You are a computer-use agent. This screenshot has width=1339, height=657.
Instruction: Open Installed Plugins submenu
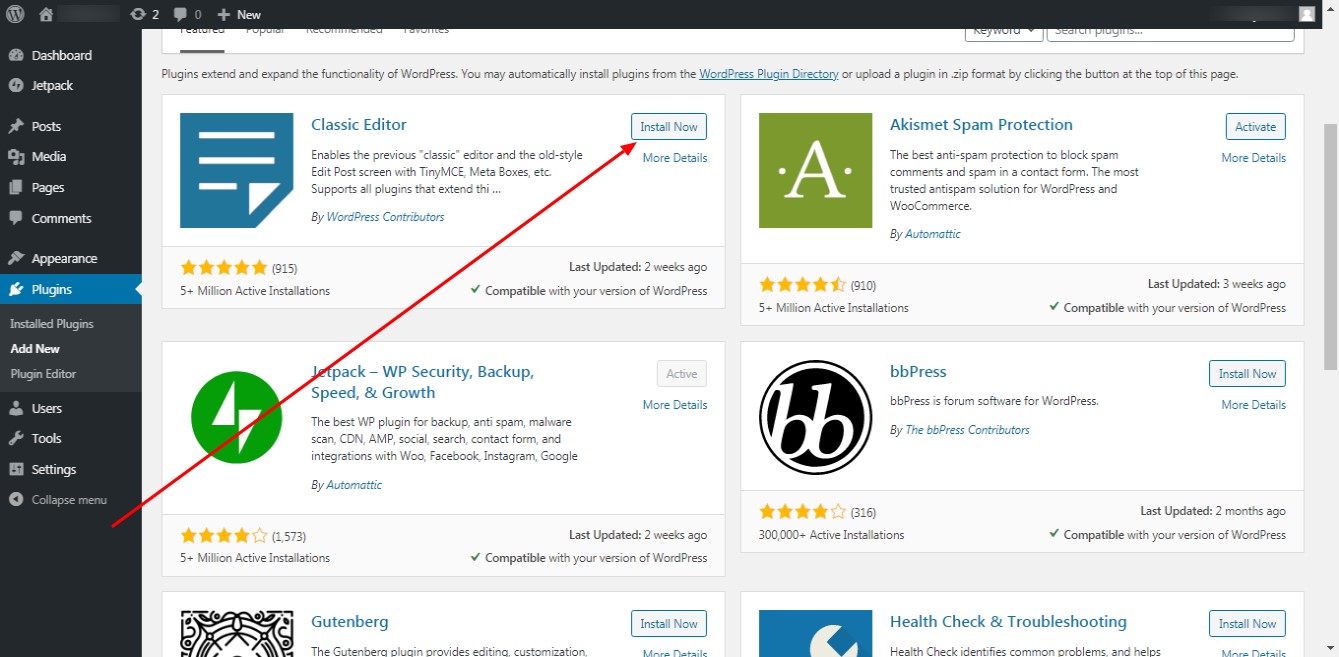[x=52, y=324]
